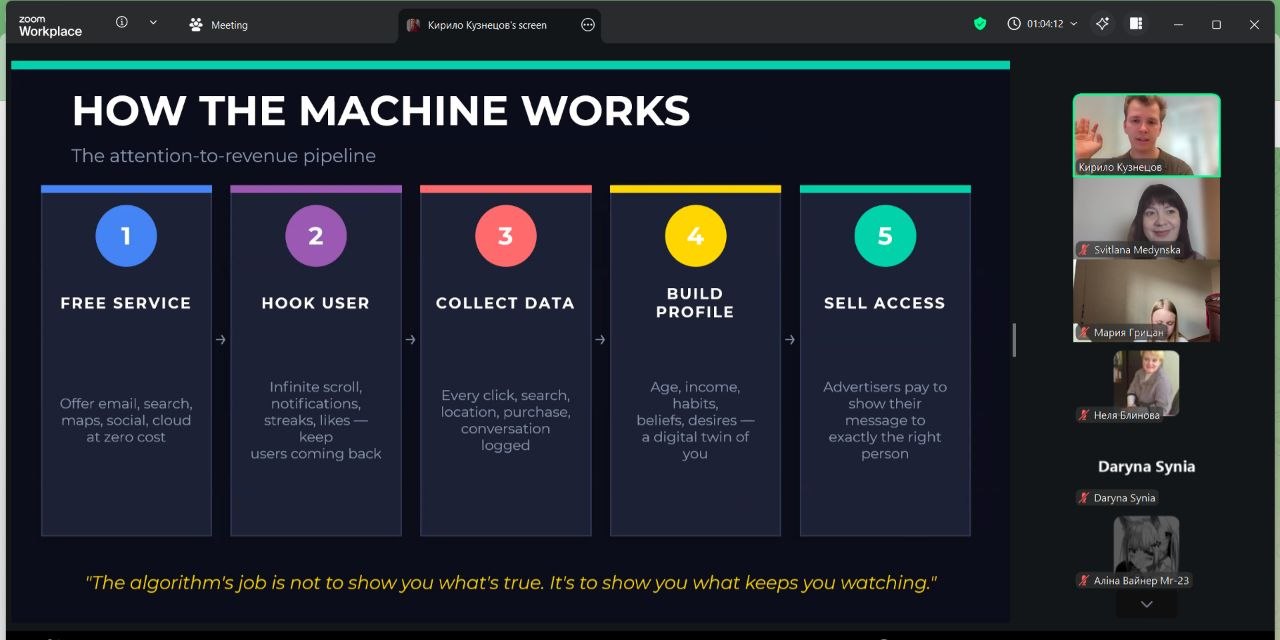The width and height of the screenshot is (1280, 640).
Task: Open more options on the shared screen tab
Action: (x=588, y=25)
